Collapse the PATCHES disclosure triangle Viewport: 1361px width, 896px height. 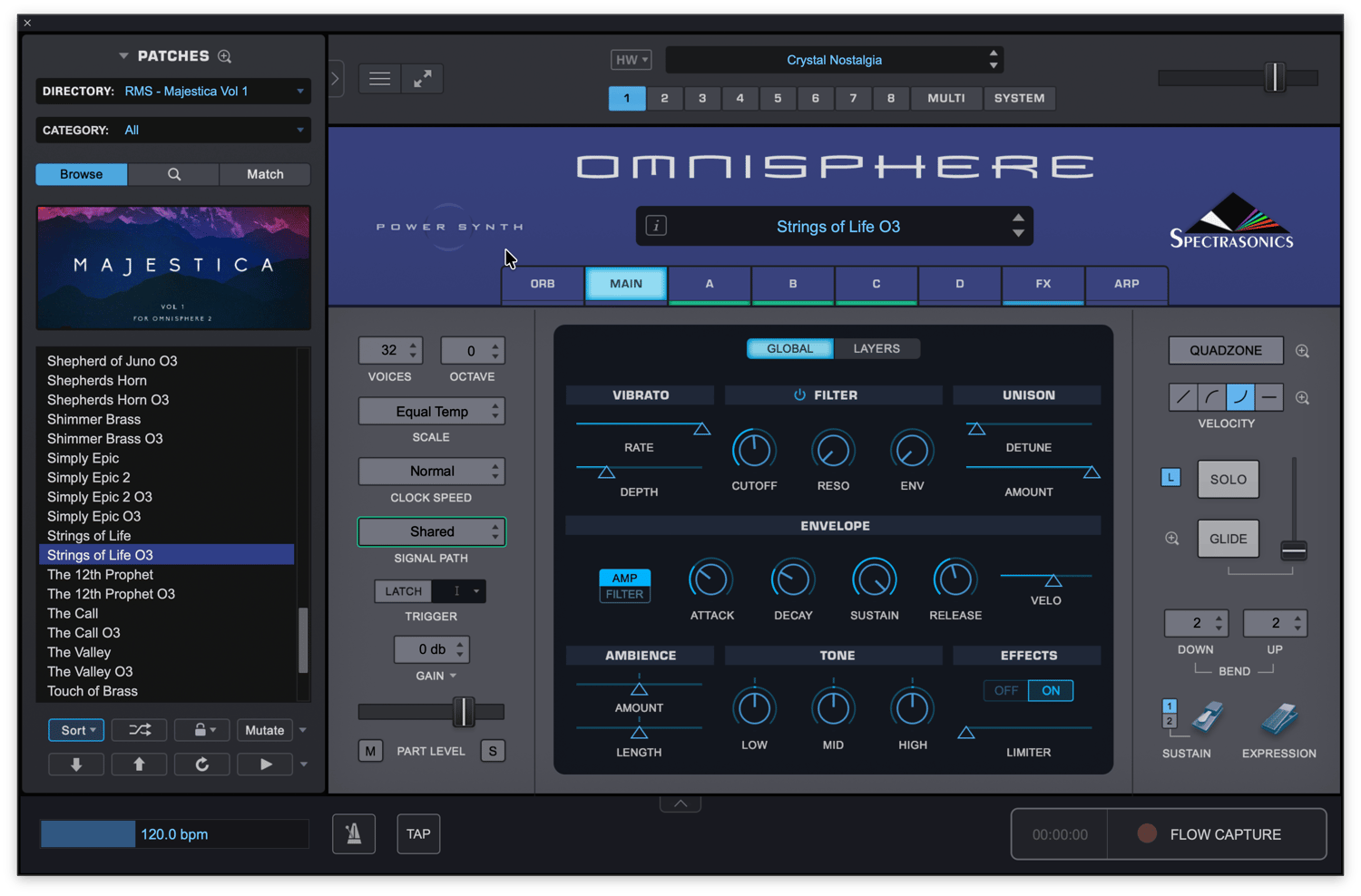click(123, 56)
